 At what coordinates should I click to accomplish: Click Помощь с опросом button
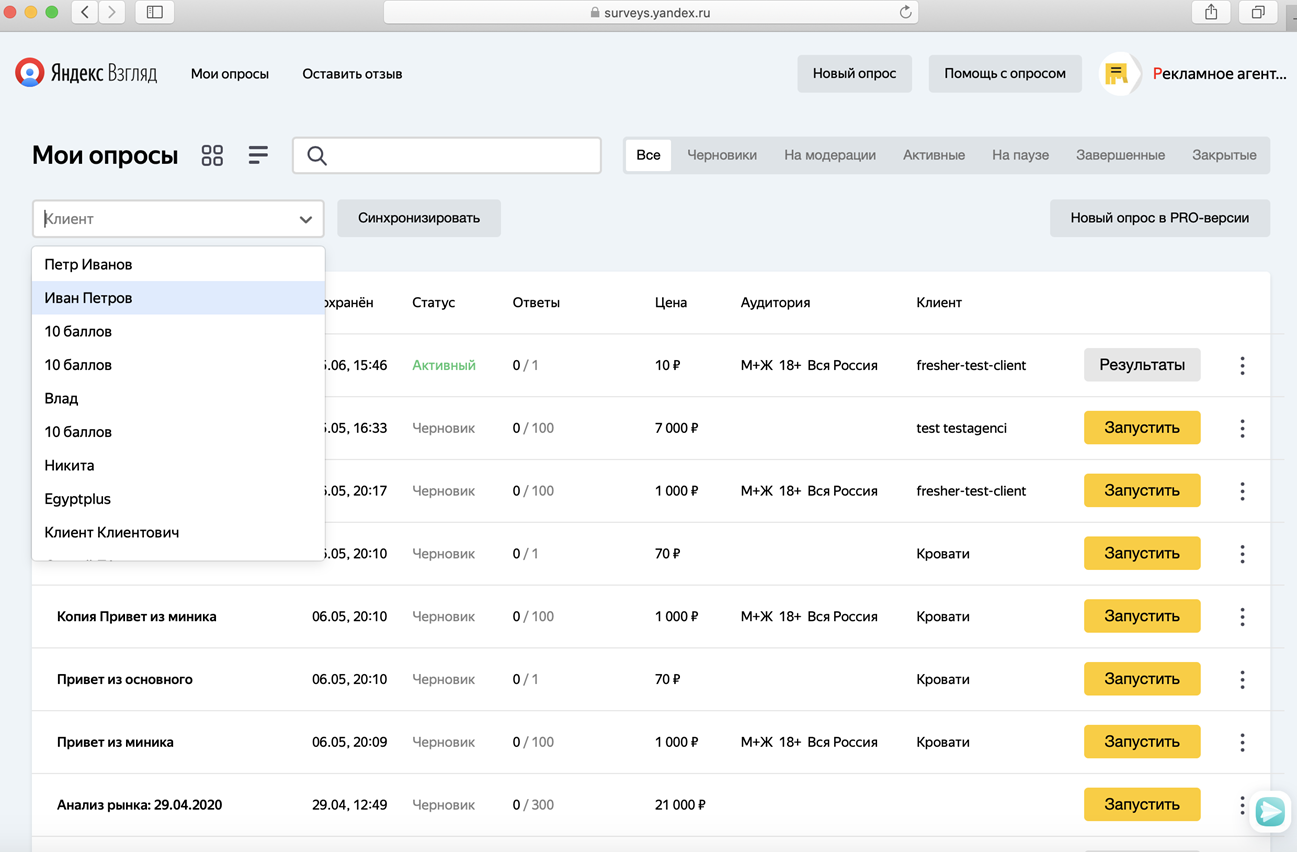click(x=1005, y=74)
